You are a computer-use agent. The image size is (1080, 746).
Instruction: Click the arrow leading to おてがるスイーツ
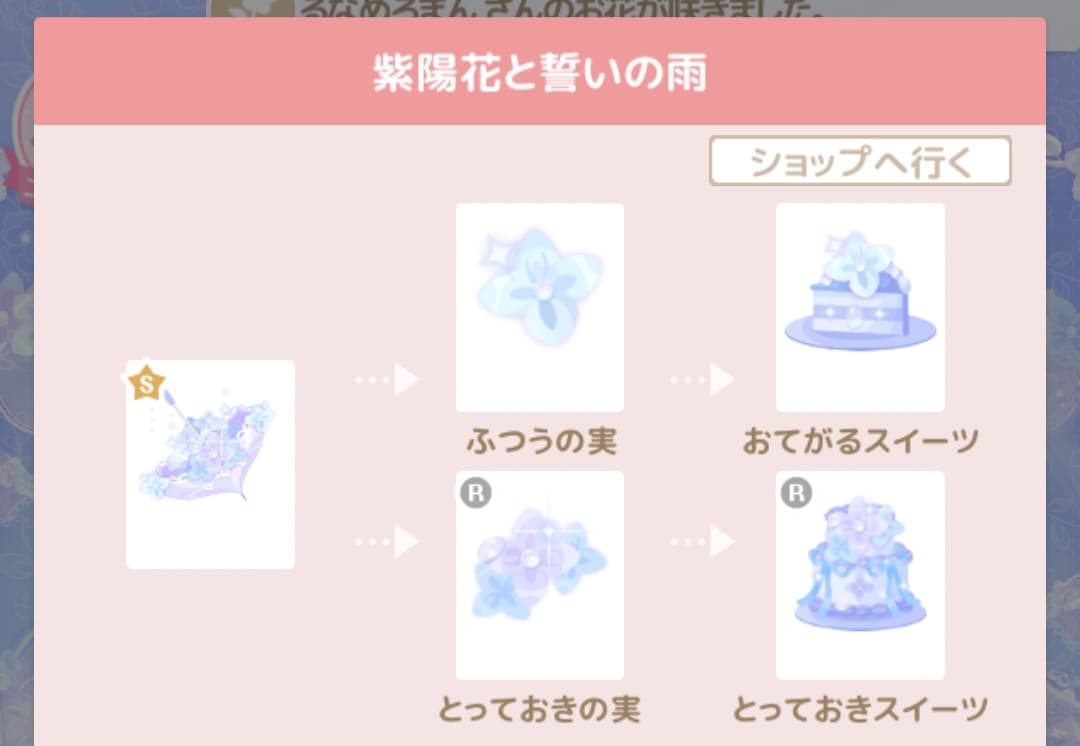(x=703, y=380)
